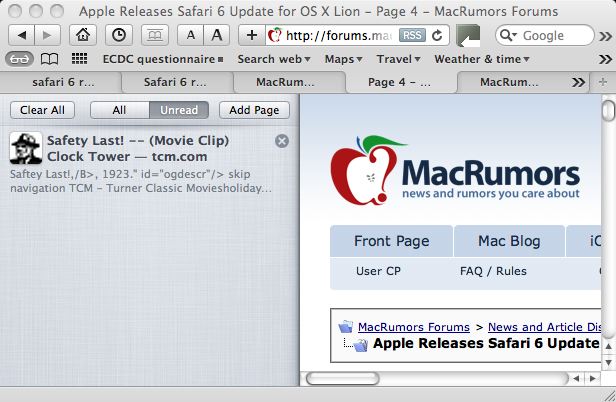Open the FAQ / Rules link
616x402 pixels.
click(x=493, y=271)
